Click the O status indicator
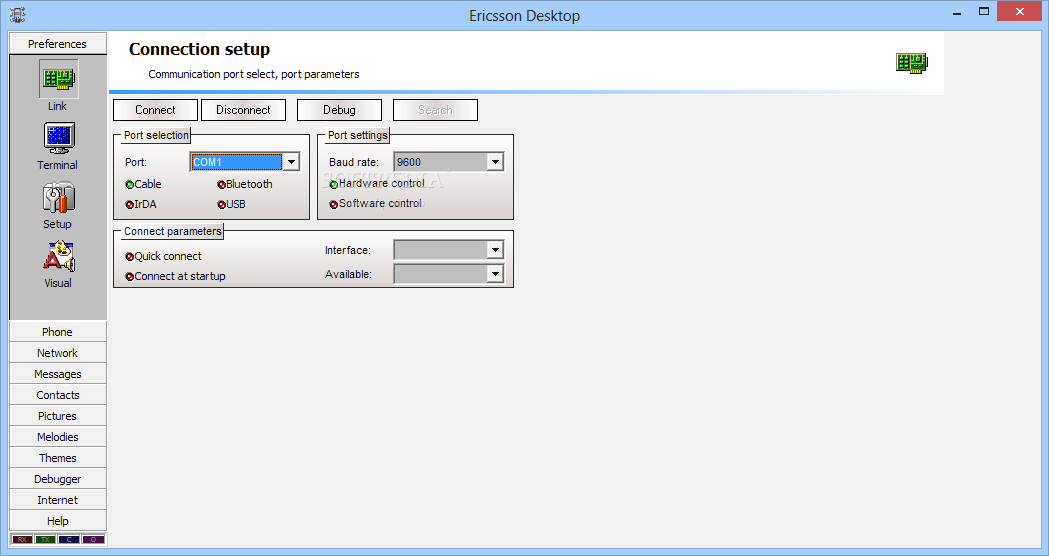 click(94, 539)
